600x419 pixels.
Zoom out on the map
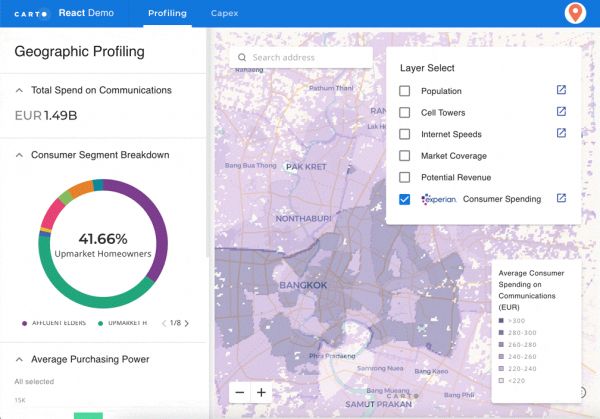click(x=240, y=393)
